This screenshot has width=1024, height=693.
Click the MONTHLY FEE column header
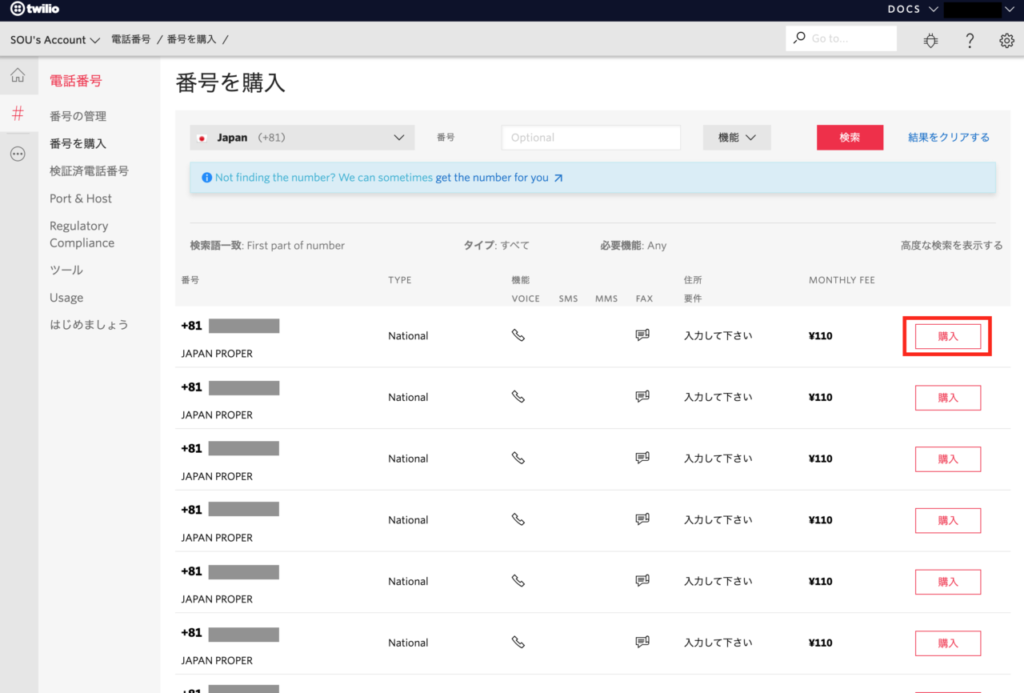pyautogui.click(x=842, y=280)
